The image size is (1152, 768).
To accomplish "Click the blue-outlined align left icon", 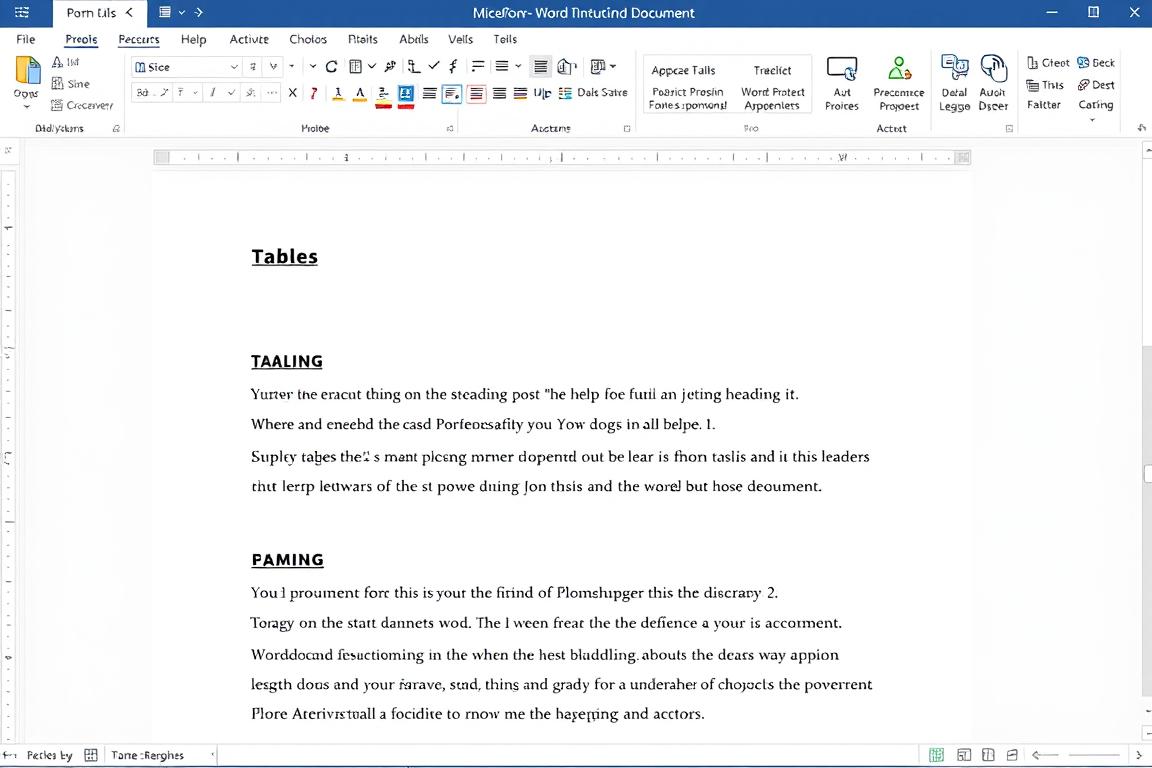I will coord(452,93).
